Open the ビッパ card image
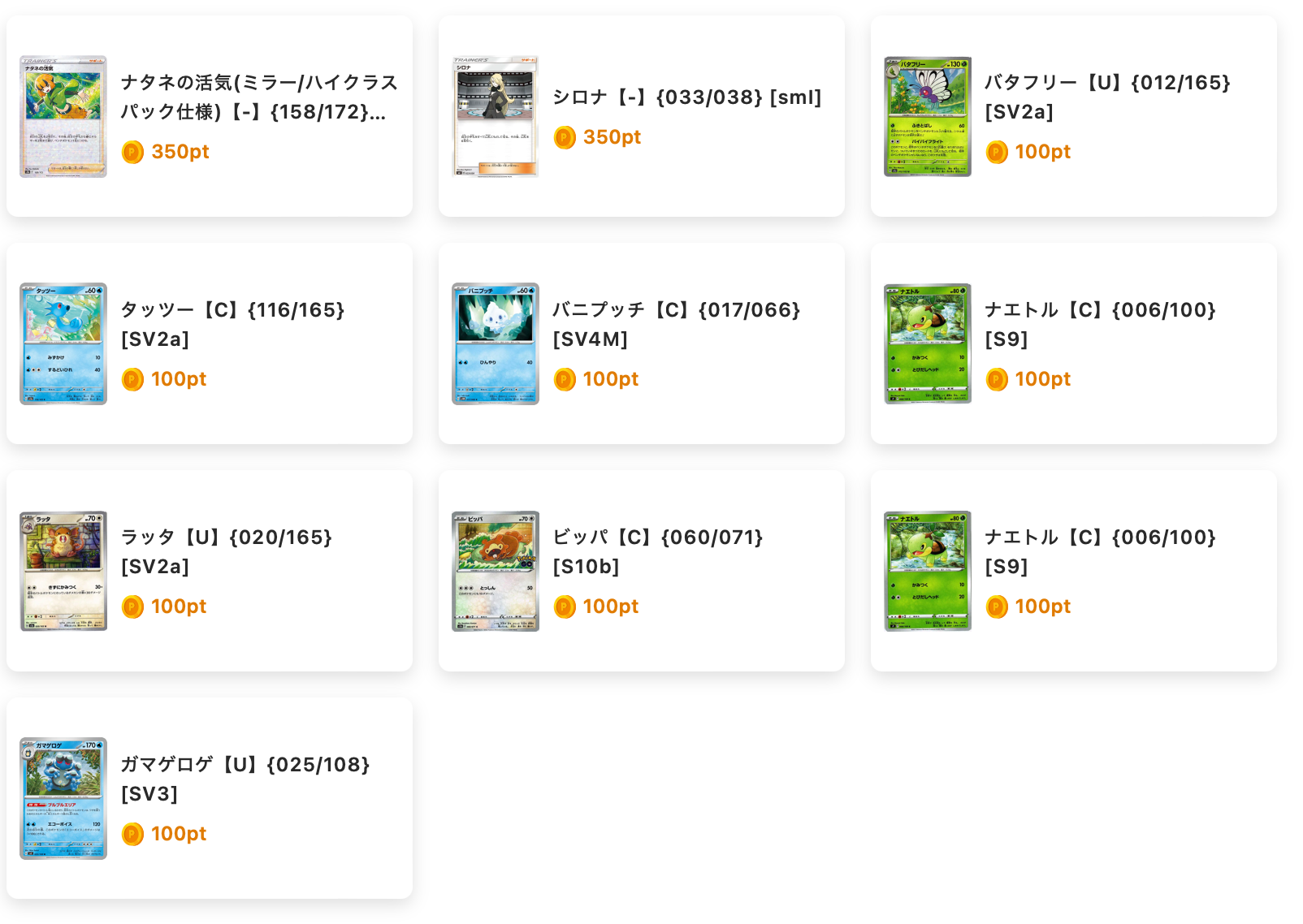Viewport: 1303px width, 924px height. point(496,571)
